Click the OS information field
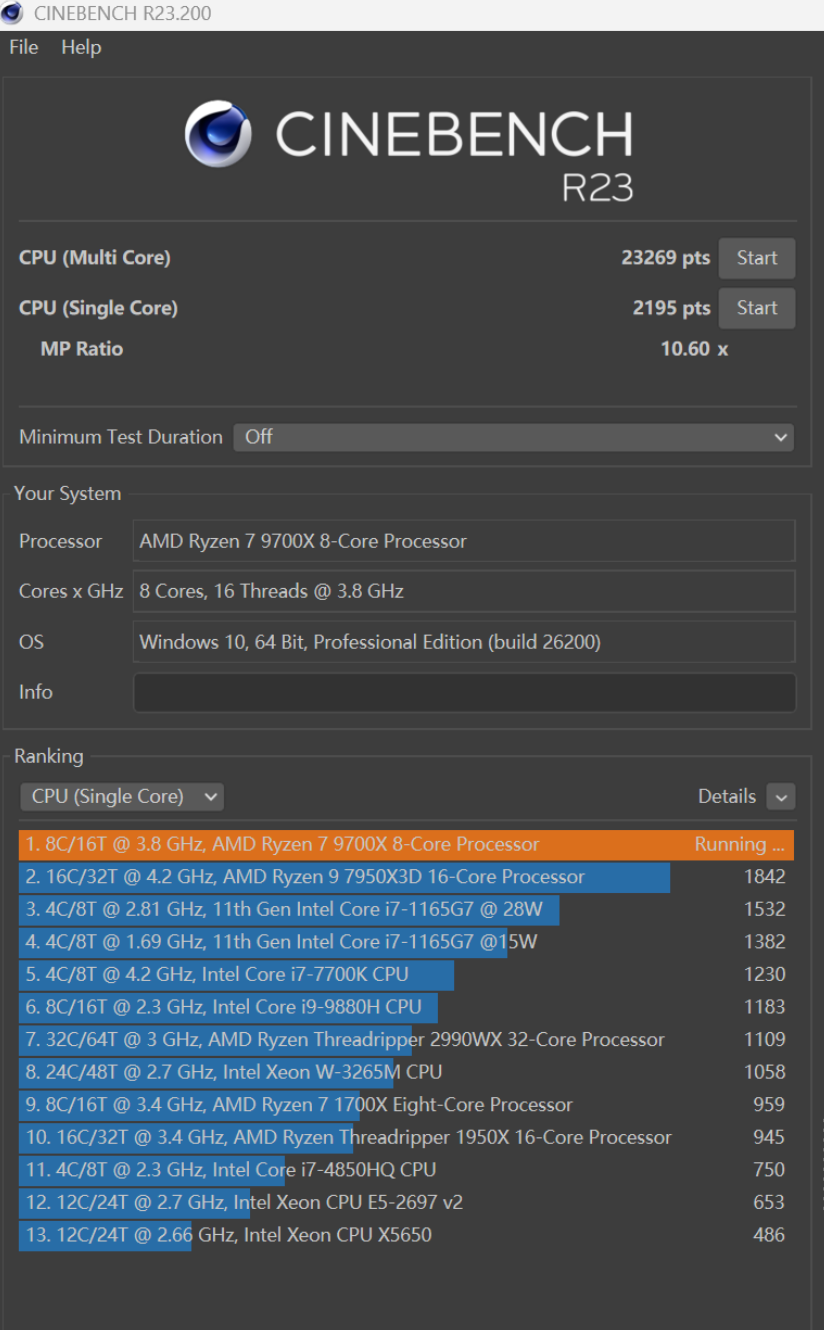Screen dimensions: 824x1330 [x=464, y=642]
